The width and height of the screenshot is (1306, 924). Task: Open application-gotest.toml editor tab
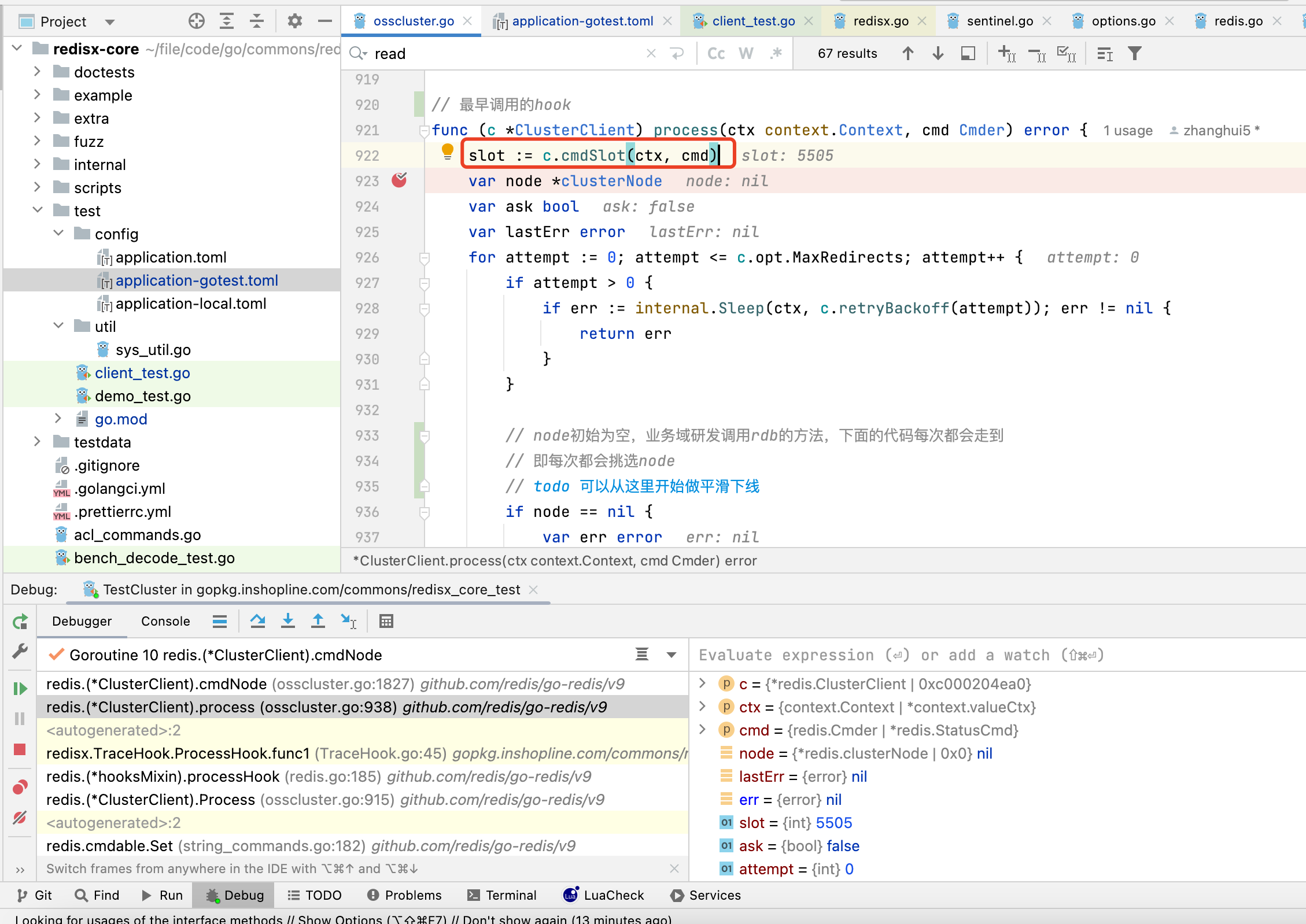[582, 21]
